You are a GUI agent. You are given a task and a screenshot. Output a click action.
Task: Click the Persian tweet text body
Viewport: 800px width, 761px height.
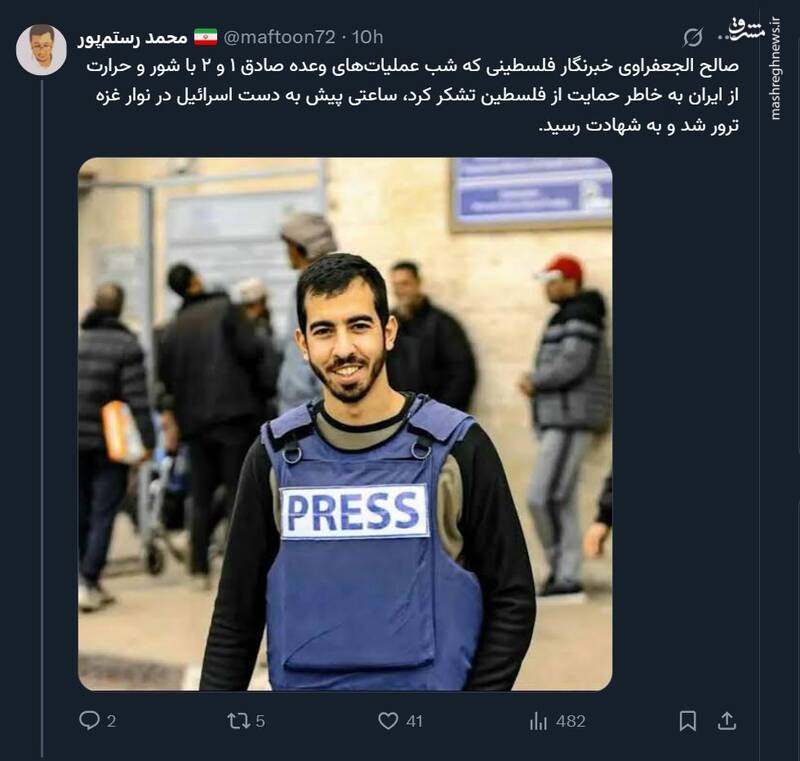click(413, 96)
